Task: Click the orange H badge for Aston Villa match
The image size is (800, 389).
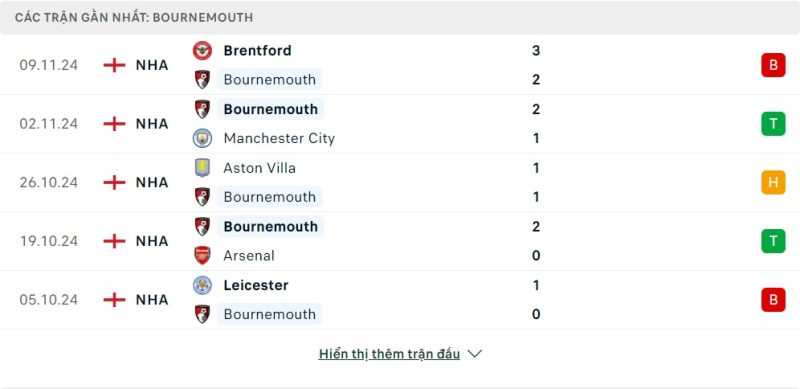Action: coord(773,182)
